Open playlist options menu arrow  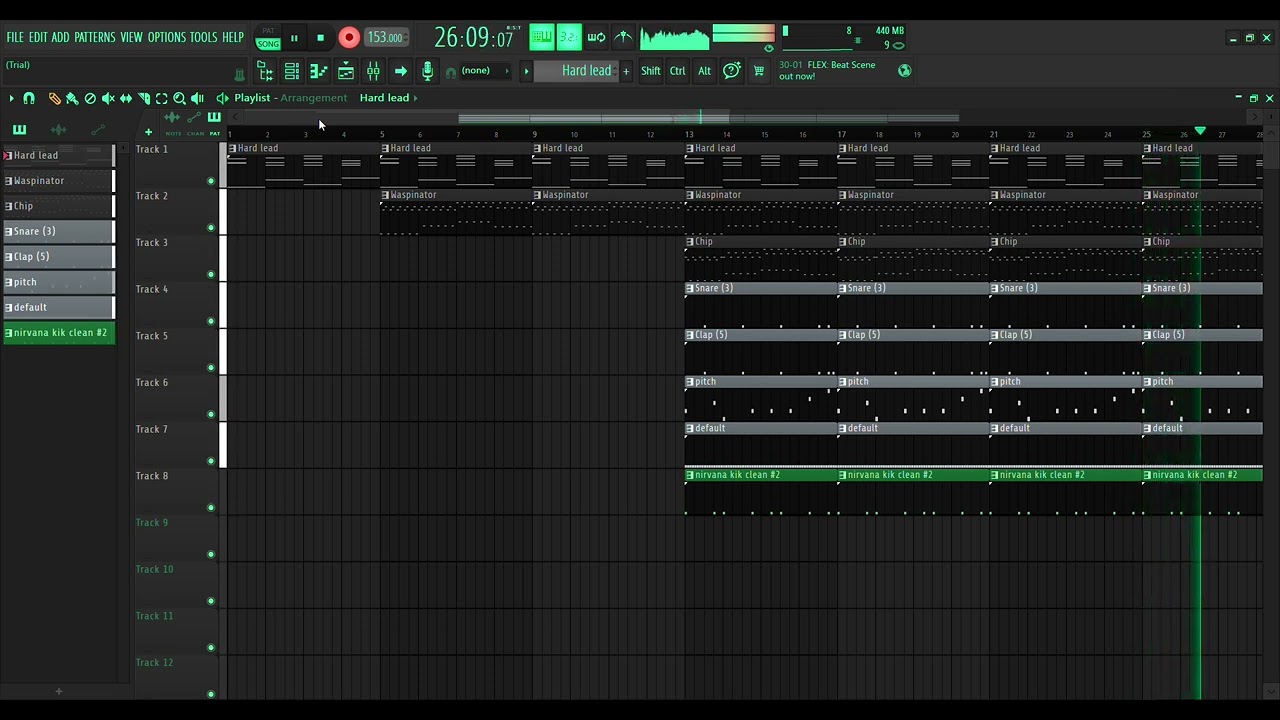tap(11, 98)
